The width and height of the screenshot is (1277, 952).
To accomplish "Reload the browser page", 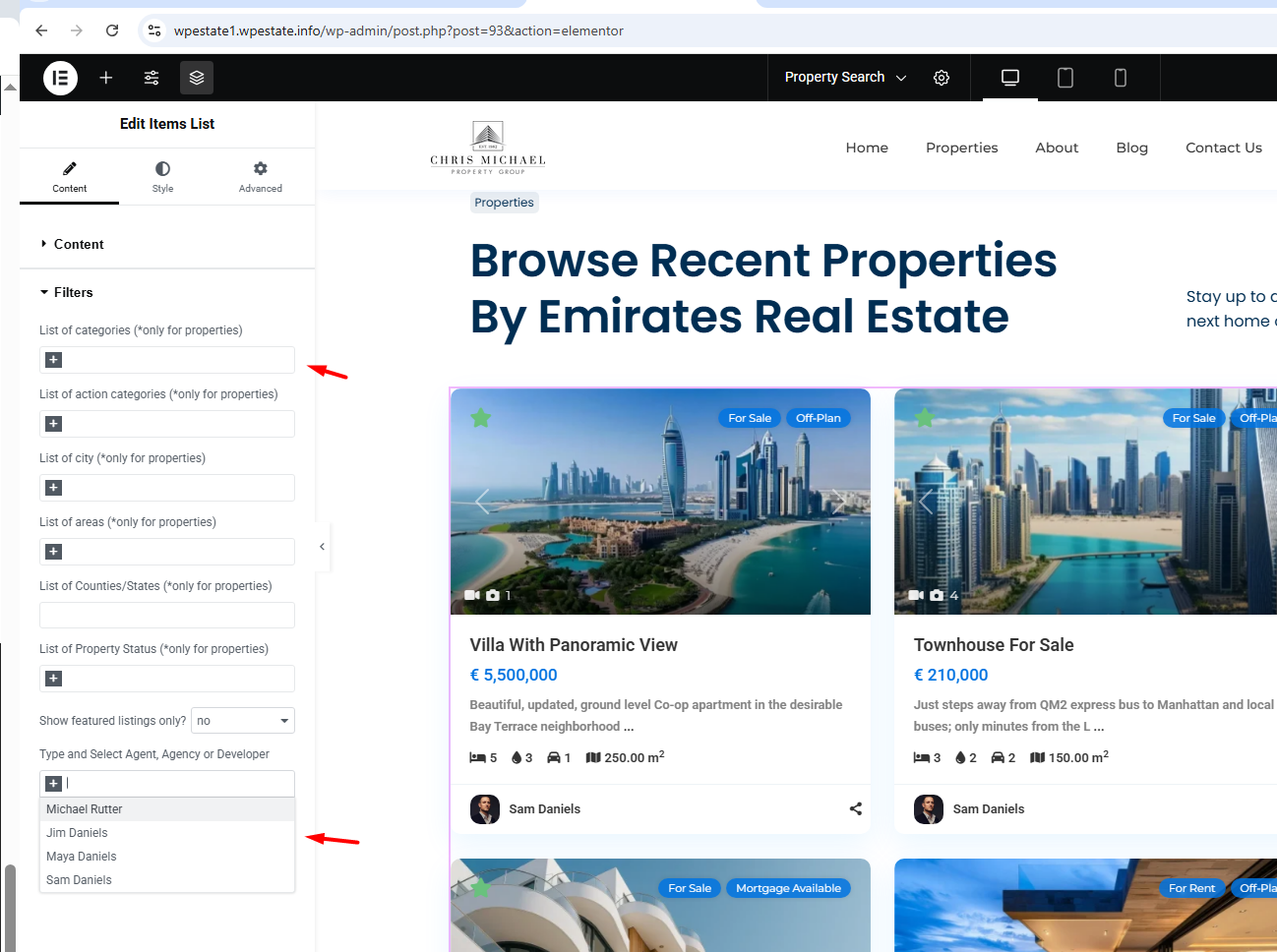I will 112,30.
